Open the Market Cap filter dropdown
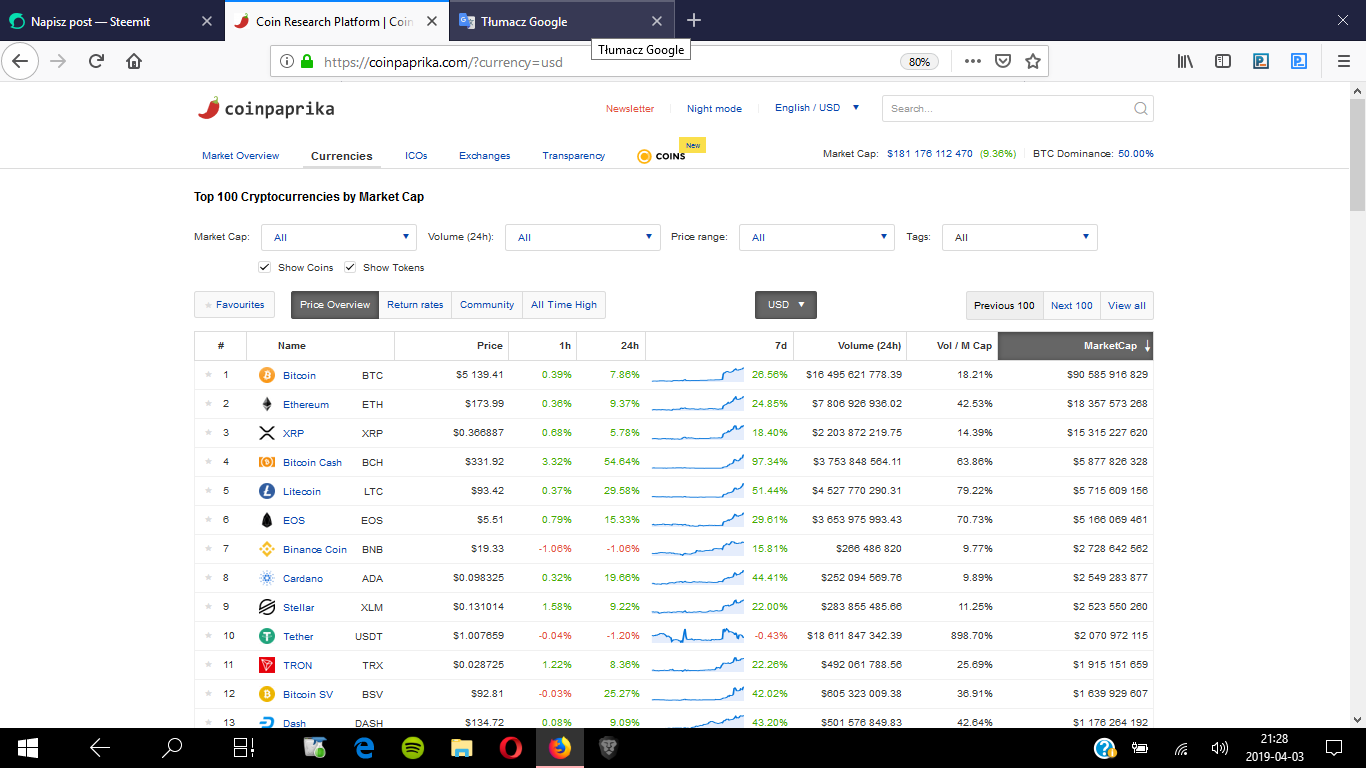Image resolution: width=1366 pixels, height=768 pixels. [x=338, y=237]
